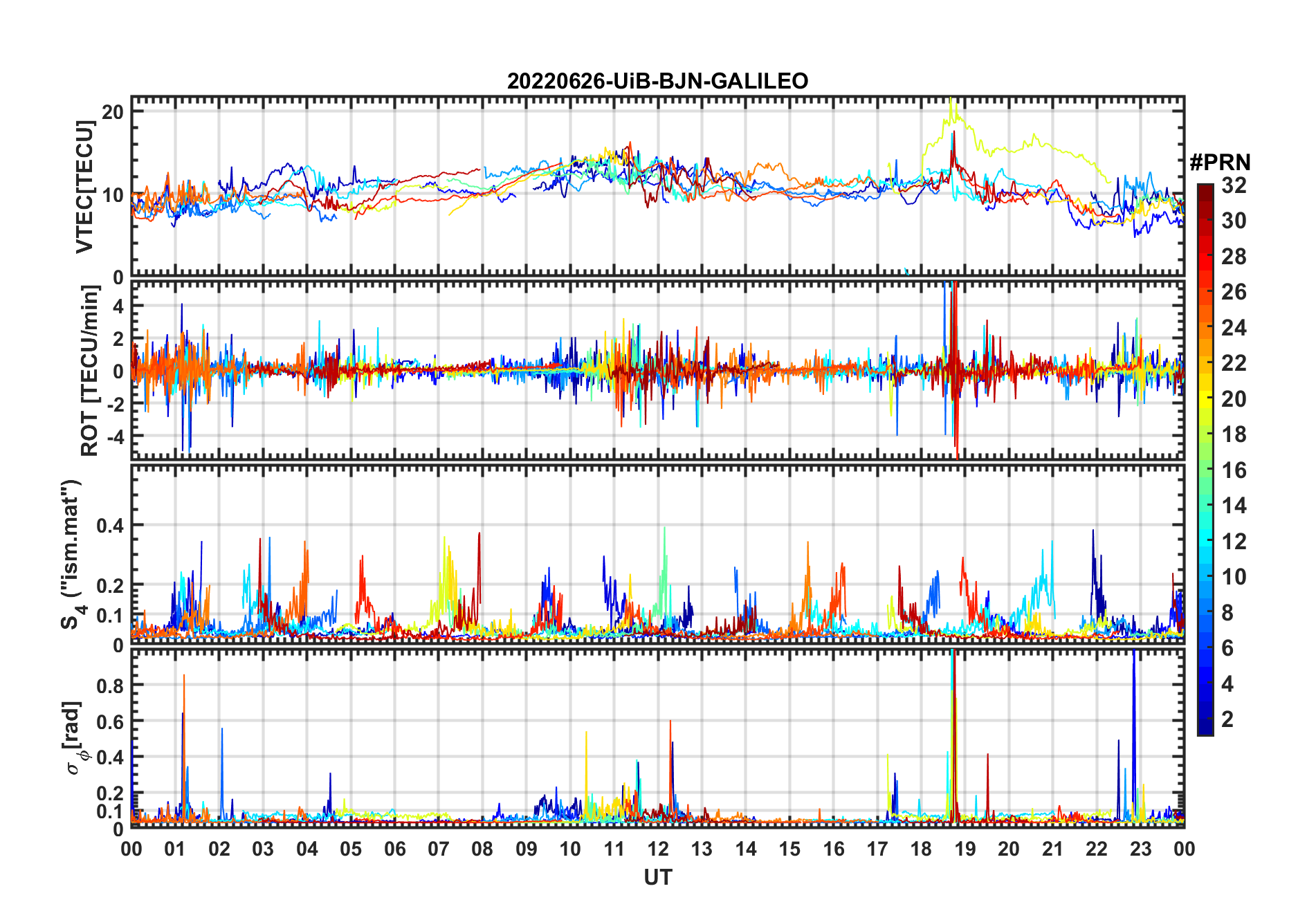
Task: Click the sigma-phi panel y-tick 0.8
Action: point(110,686)
